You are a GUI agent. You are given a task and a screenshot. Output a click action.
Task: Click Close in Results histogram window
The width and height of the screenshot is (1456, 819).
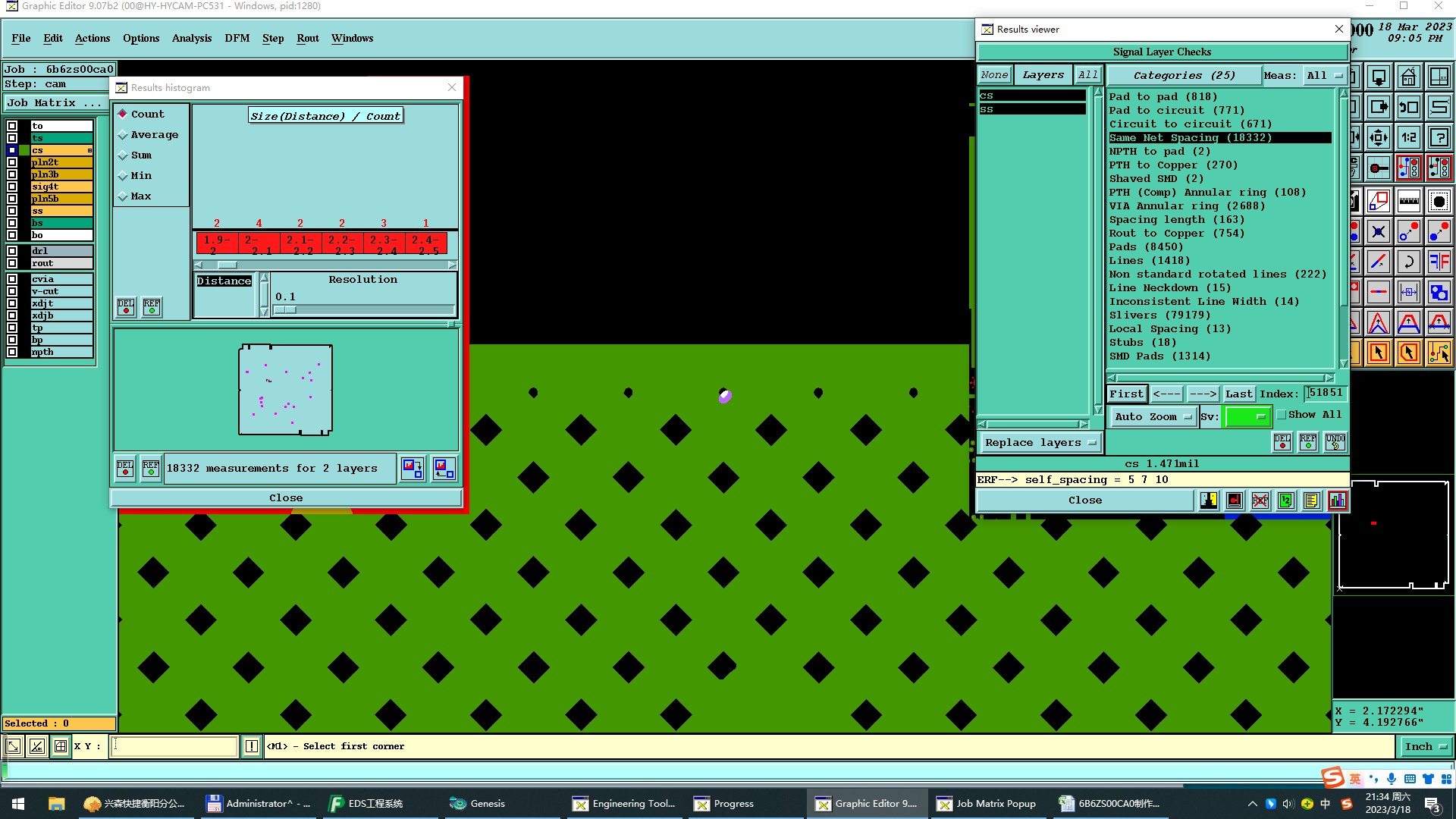(x=286, y=498)
